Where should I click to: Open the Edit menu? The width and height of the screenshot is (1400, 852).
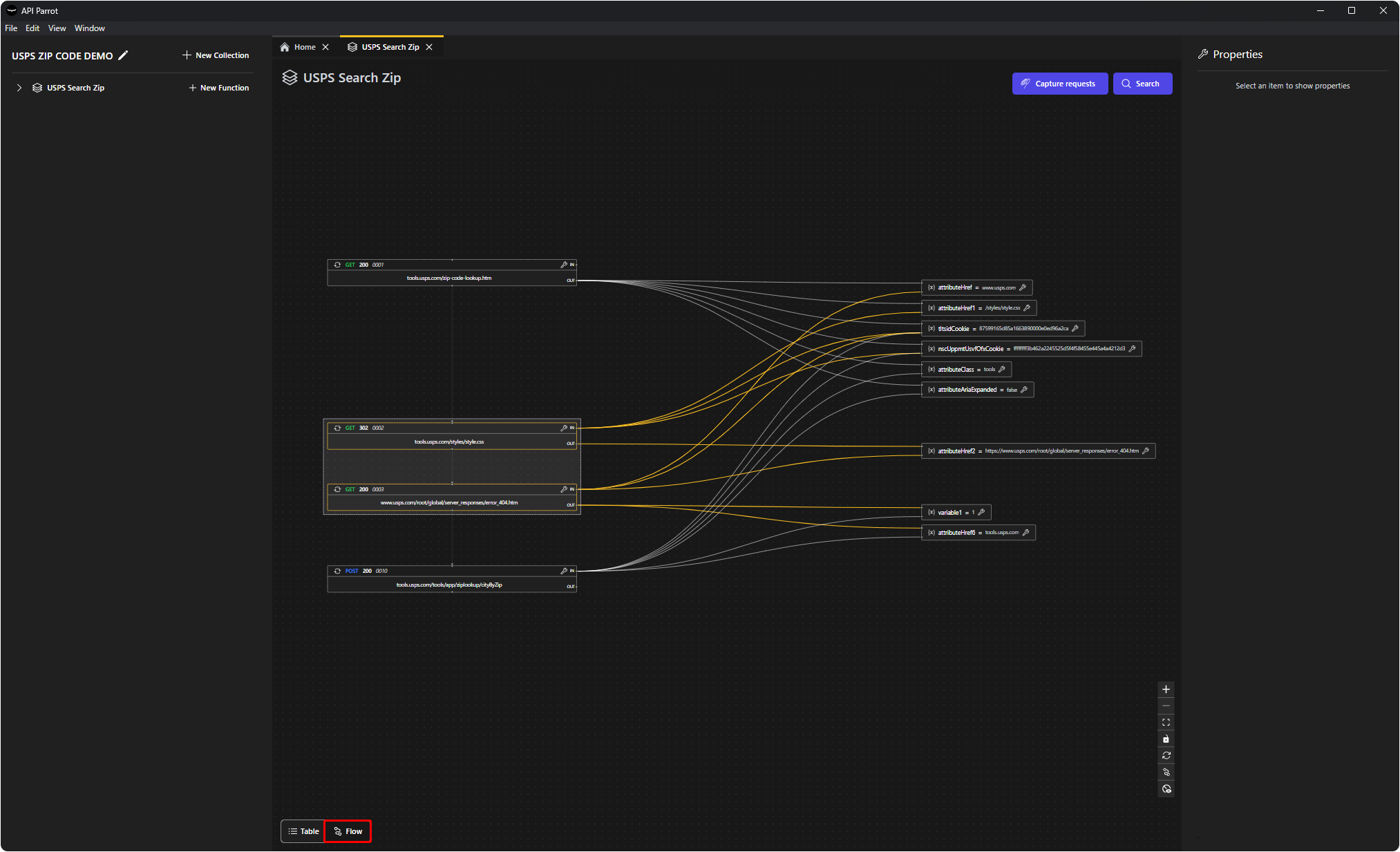[x=32, y=28]
